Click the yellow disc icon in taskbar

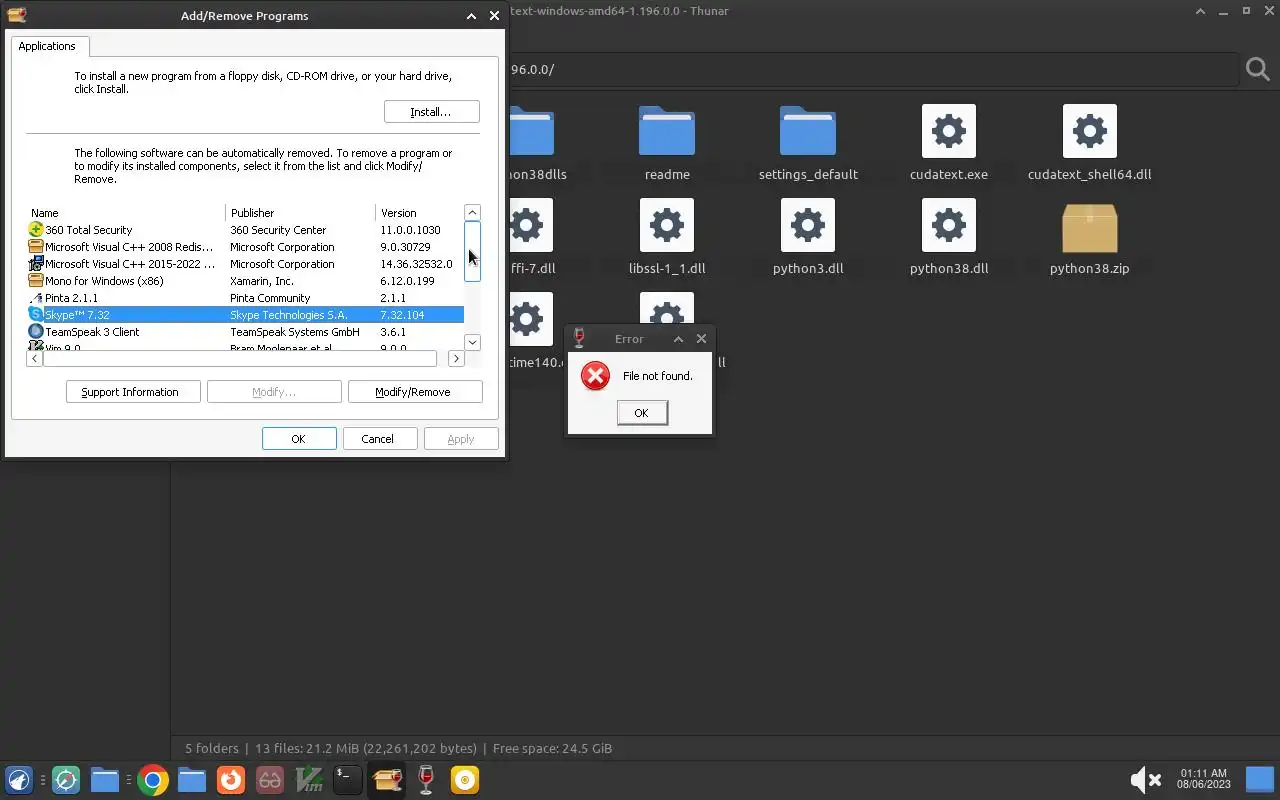click(465, 780)
